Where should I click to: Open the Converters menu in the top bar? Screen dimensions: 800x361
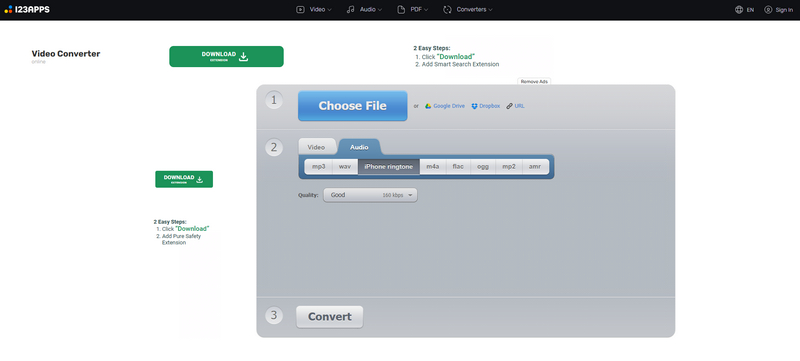[468, 9]
